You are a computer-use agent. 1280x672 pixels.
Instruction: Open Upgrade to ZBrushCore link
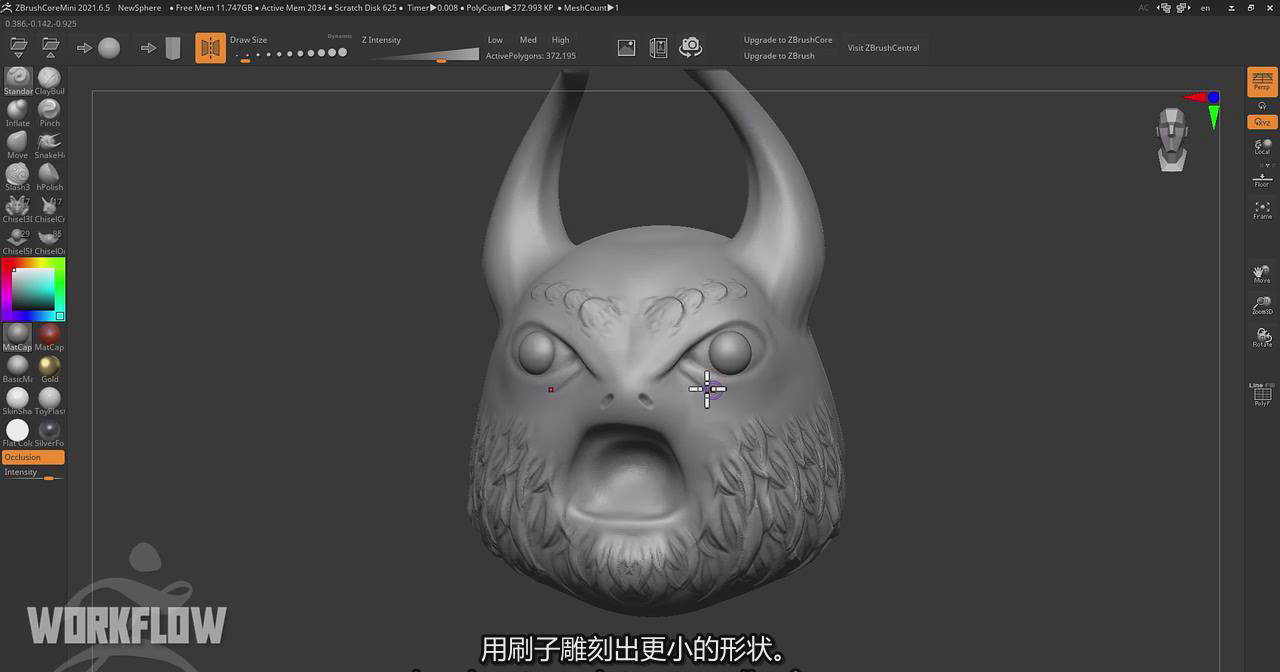tap(788, 40)
